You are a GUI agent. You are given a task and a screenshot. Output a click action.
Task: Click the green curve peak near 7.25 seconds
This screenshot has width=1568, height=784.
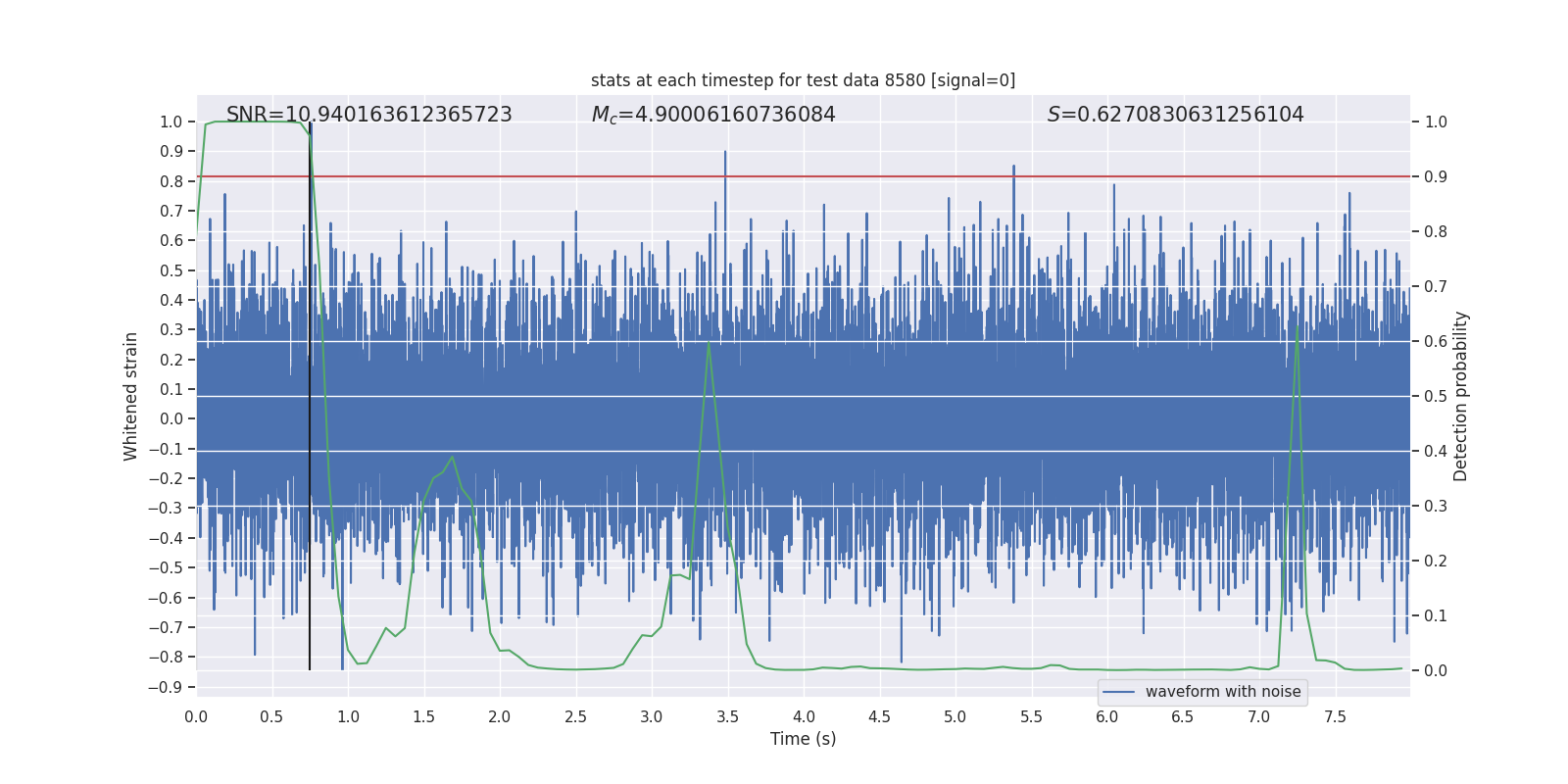coord(1297,324)
